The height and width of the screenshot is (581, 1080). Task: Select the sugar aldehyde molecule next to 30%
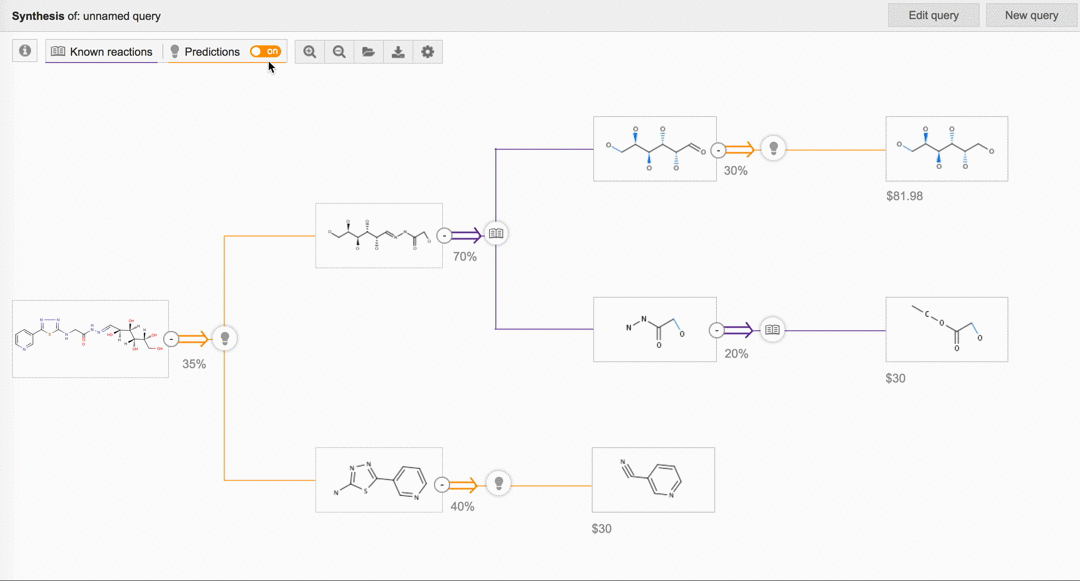click(x=655, y=149)
